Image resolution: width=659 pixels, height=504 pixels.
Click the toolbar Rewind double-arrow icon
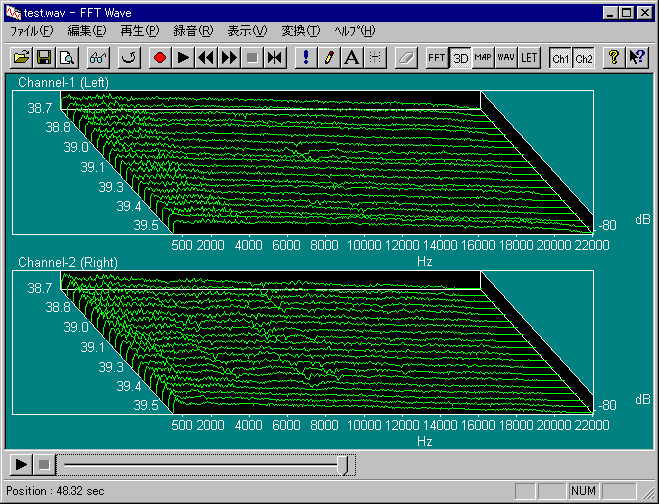tap(206, 58)
